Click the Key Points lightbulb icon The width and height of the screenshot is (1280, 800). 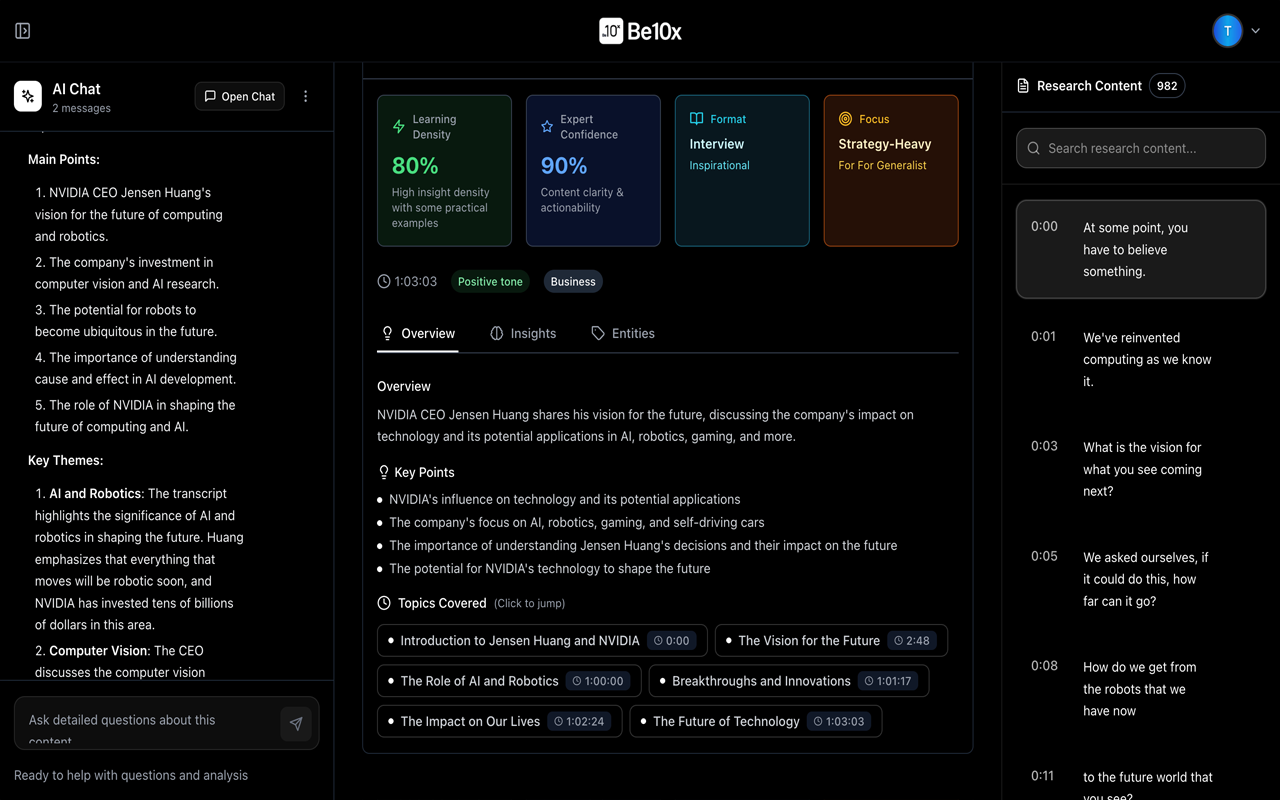[384, 473]
